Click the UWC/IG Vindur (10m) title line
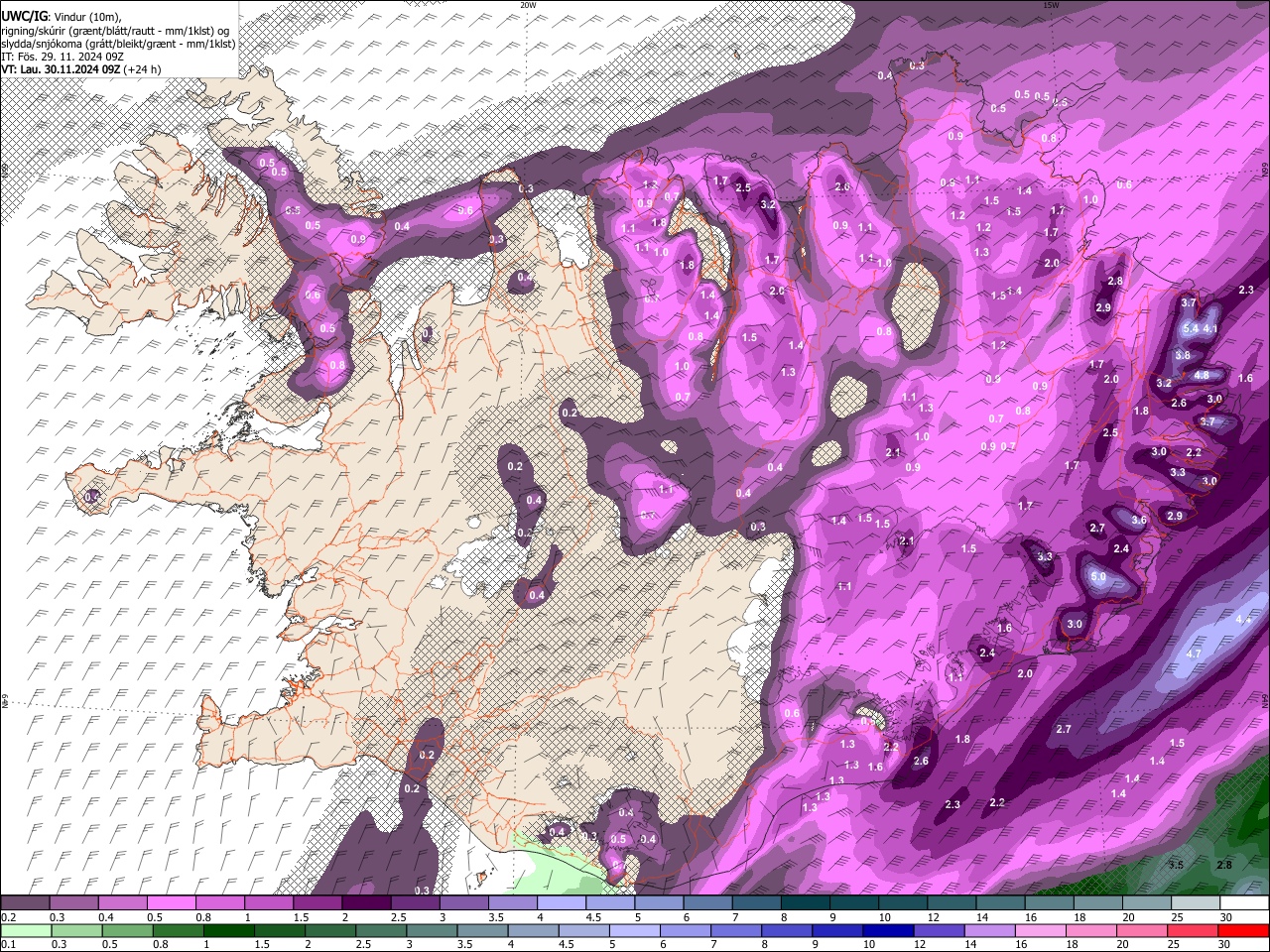 pyautogui.click(x=62, y=17)
